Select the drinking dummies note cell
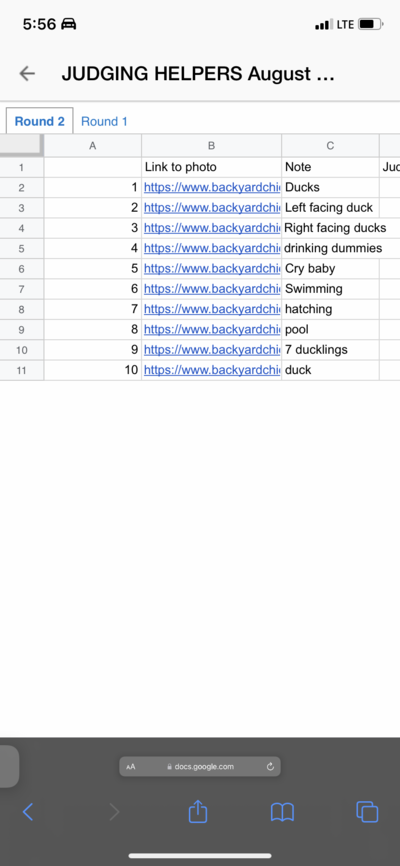Image resolution: width=400 pixels, height=866 pixels. pos(330,249)
